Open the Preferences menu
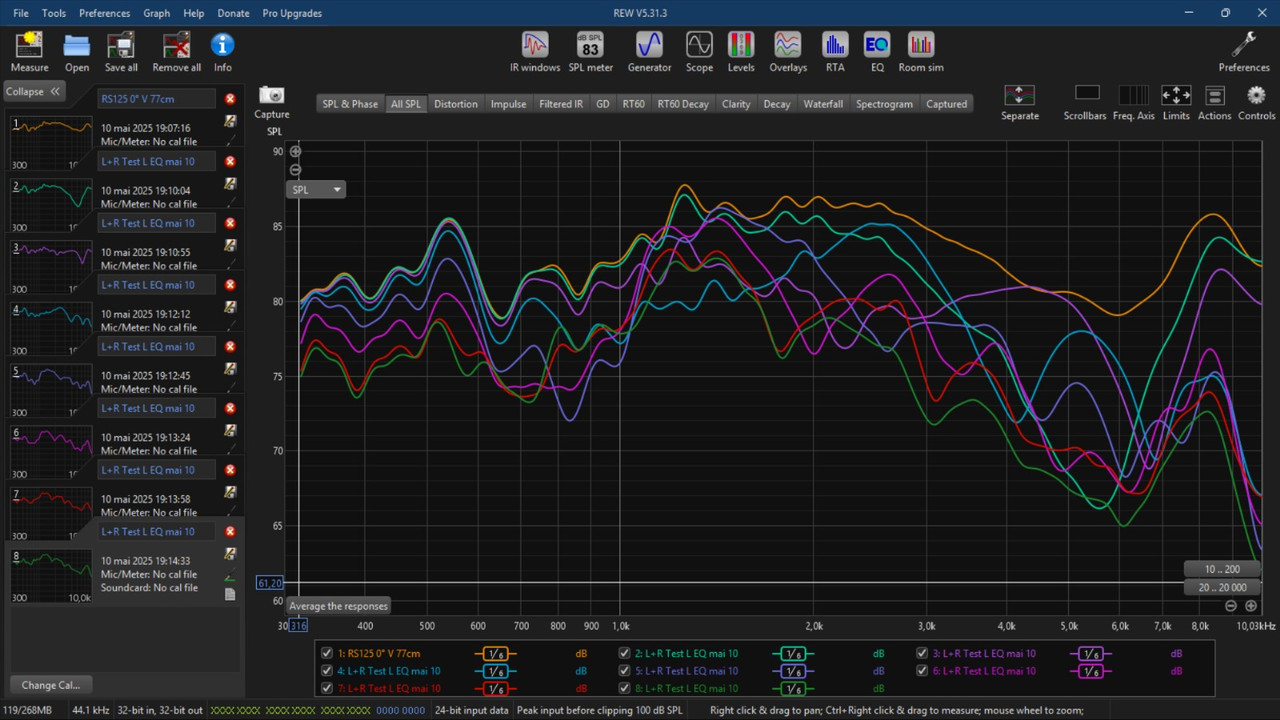Image resolution: width=1280 pixels, height=720 pixels. [x=105, y=13]
